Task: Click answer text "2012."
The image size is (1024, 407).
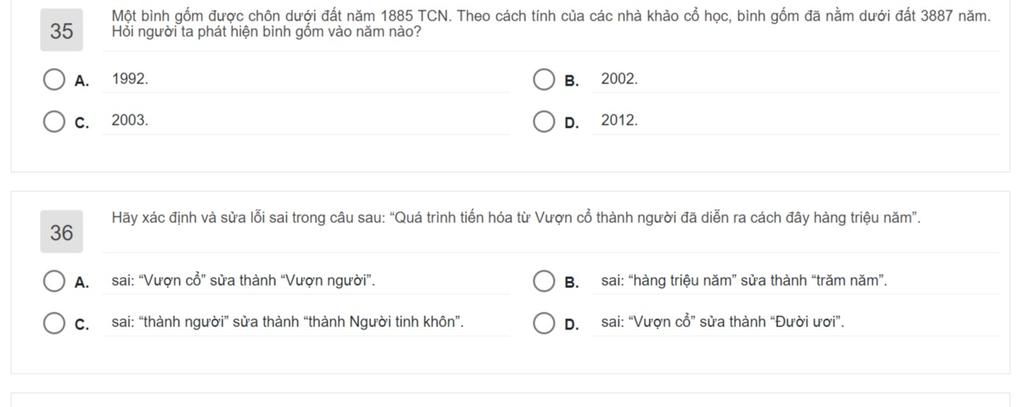Action: tap(620, 120)
